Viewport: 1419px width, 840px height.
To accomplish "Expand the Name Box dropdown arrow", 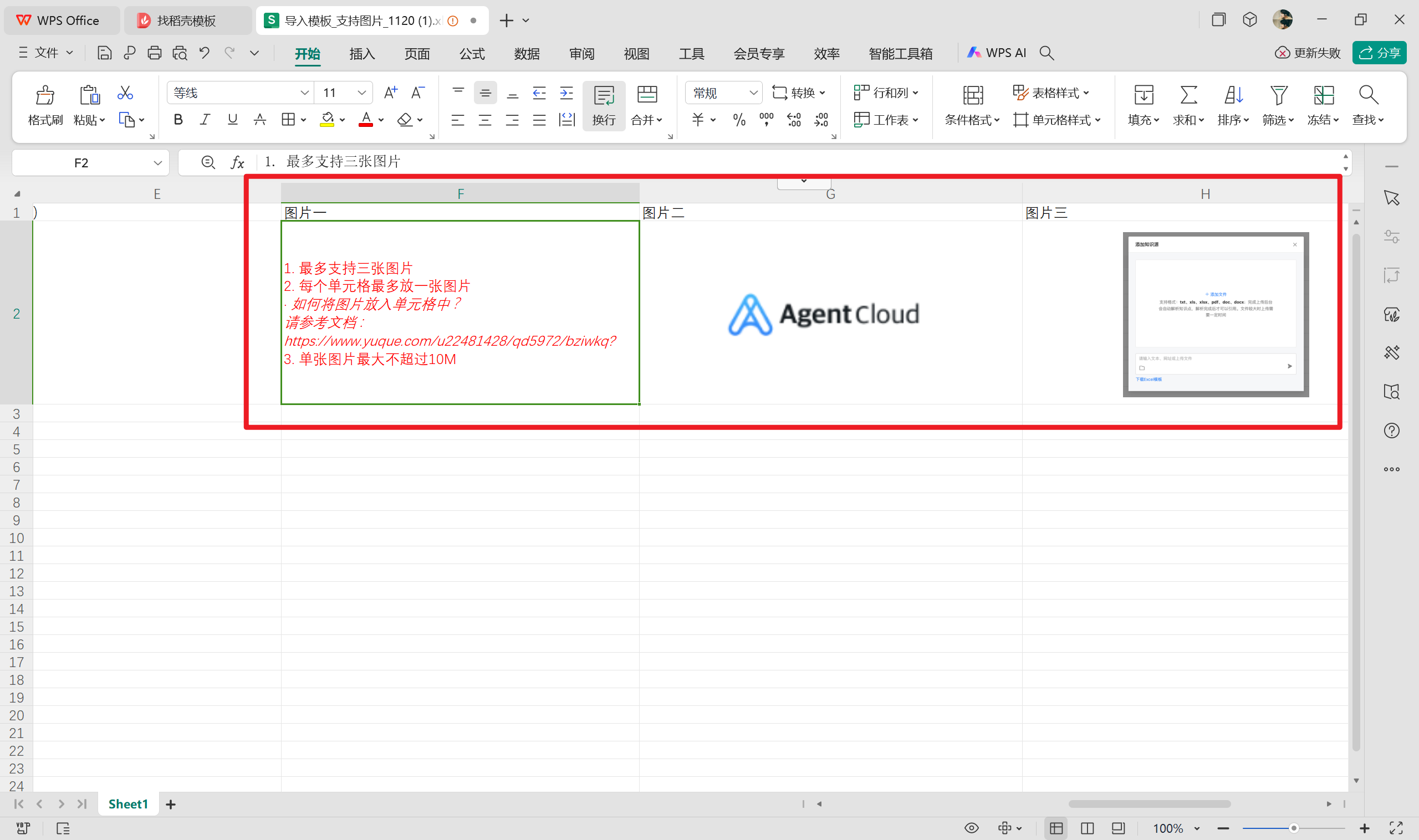I will [x=157, y=163].
